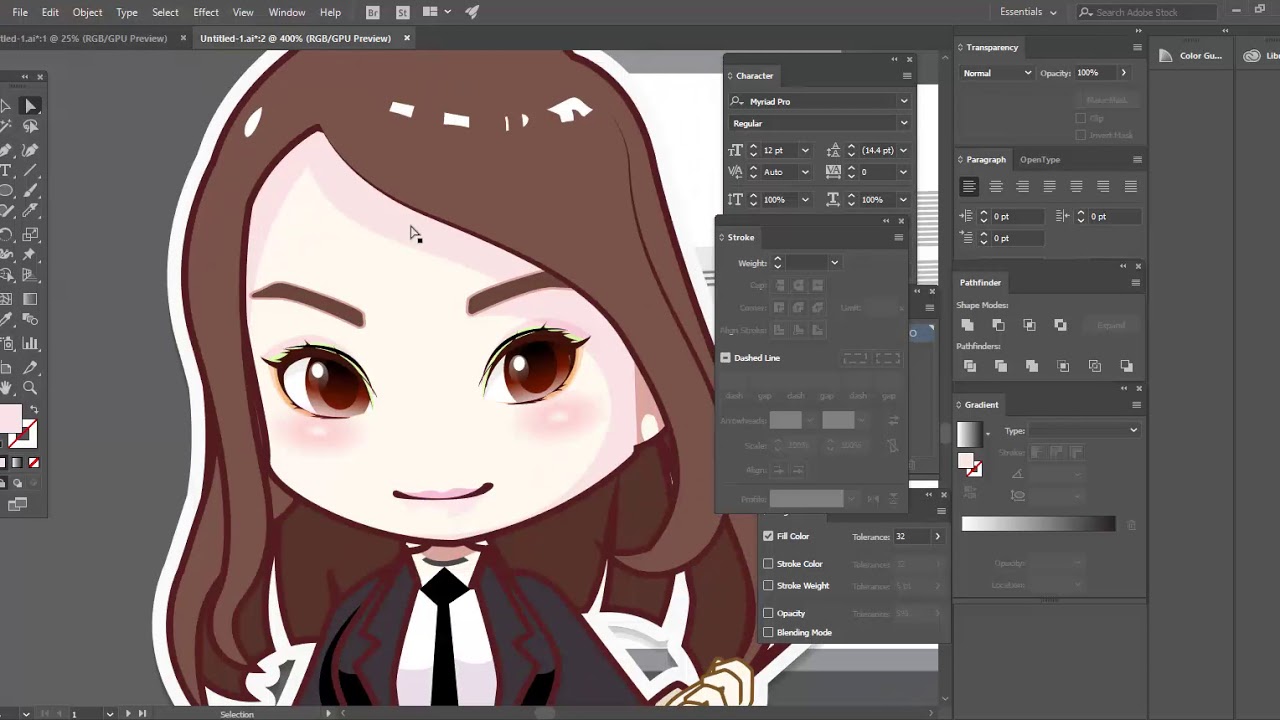Click the GPU Performance rocket icon
This screenshot has height=720, width=1280.
coord(472,12)
